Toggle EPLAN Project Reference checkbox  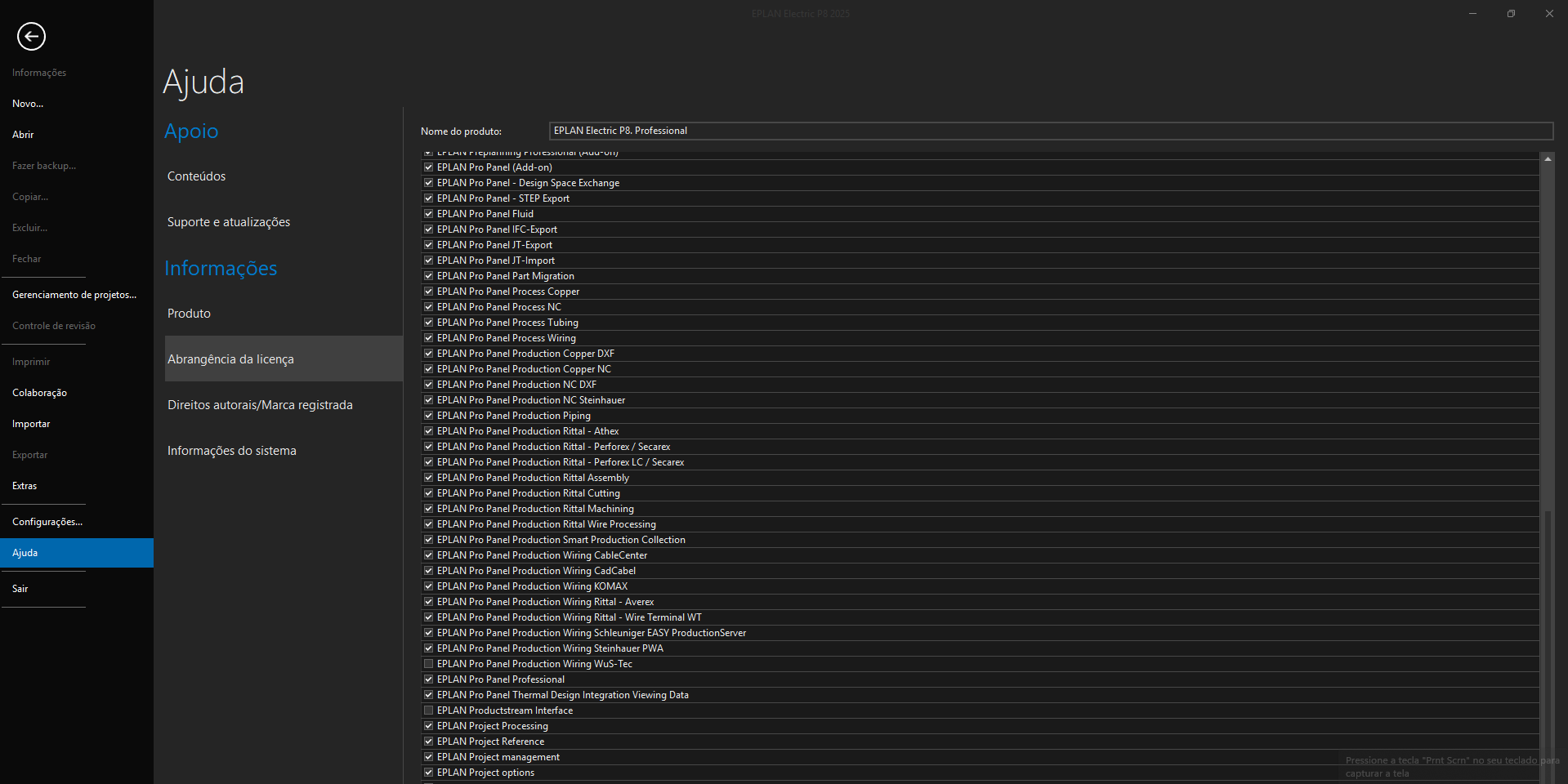(x=428, y=742)
